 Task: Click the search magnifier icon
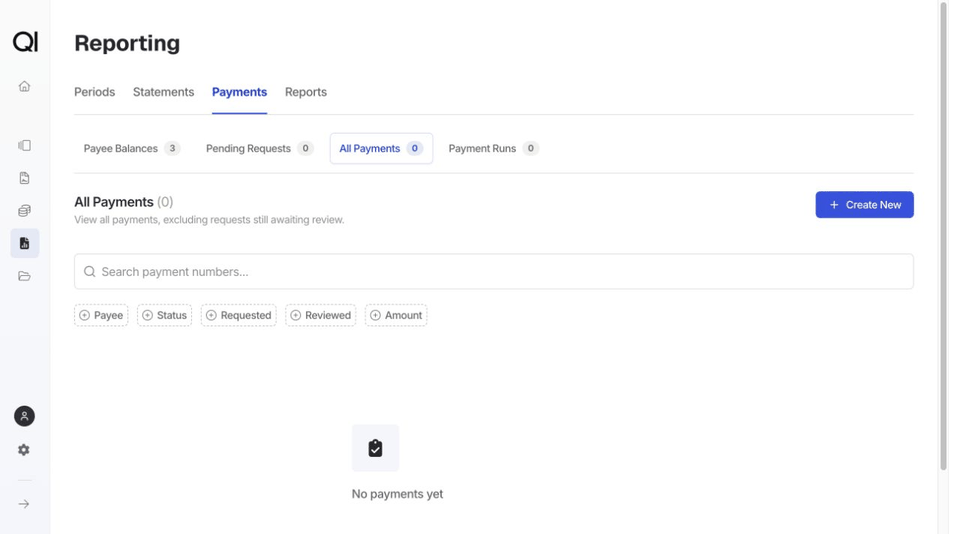click(x=89, y=272)
